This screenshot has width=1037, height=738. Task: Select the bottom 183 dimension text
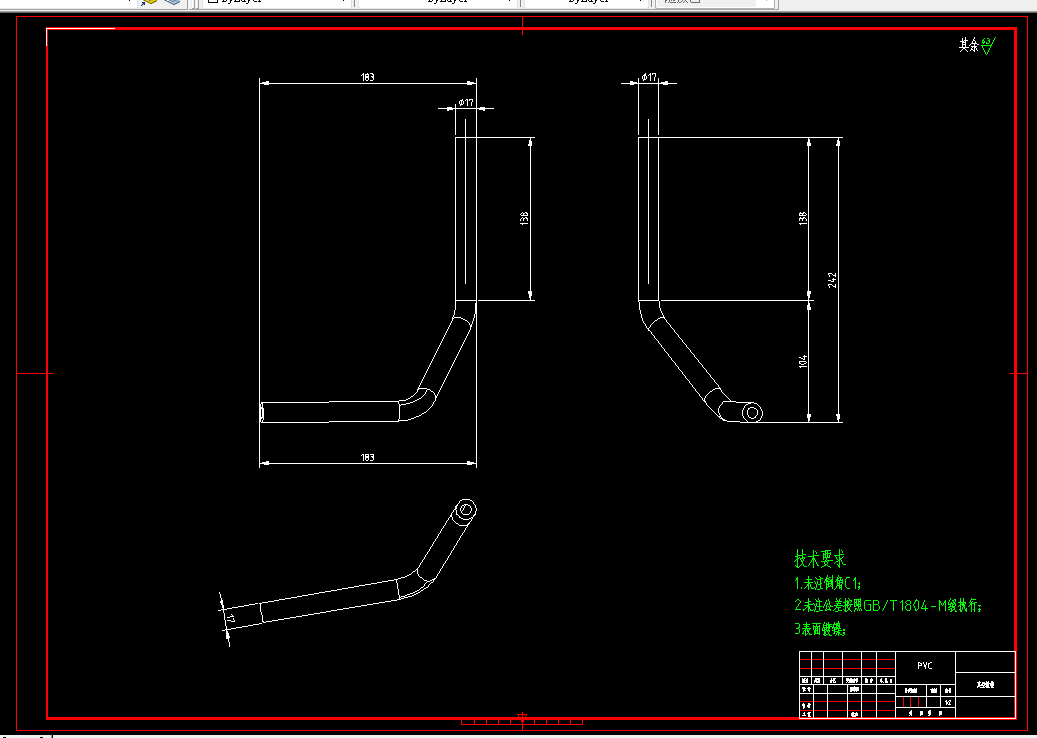368,458
